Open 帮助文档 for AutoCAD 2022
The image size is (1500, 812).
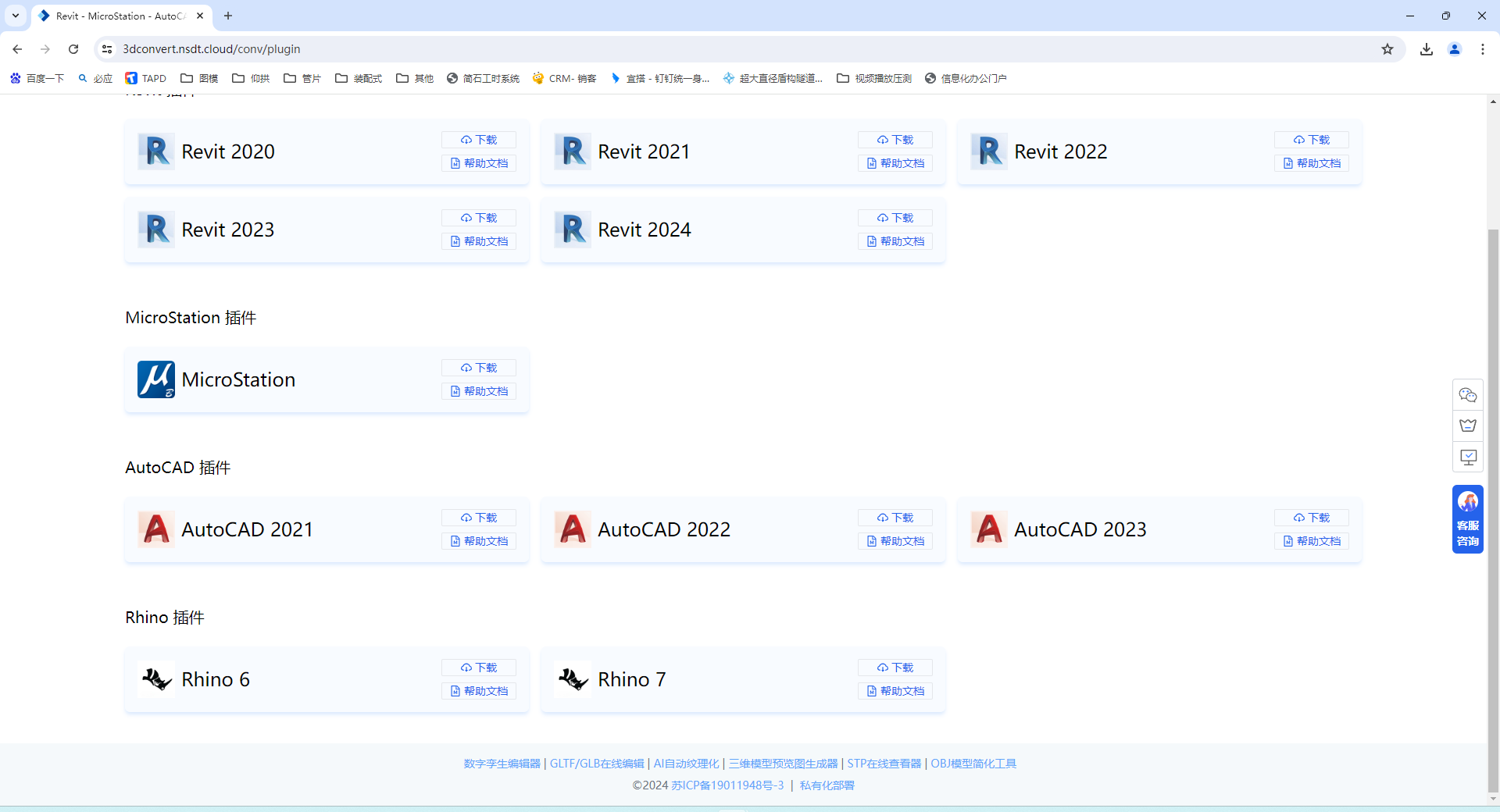(x=895, y=541)
